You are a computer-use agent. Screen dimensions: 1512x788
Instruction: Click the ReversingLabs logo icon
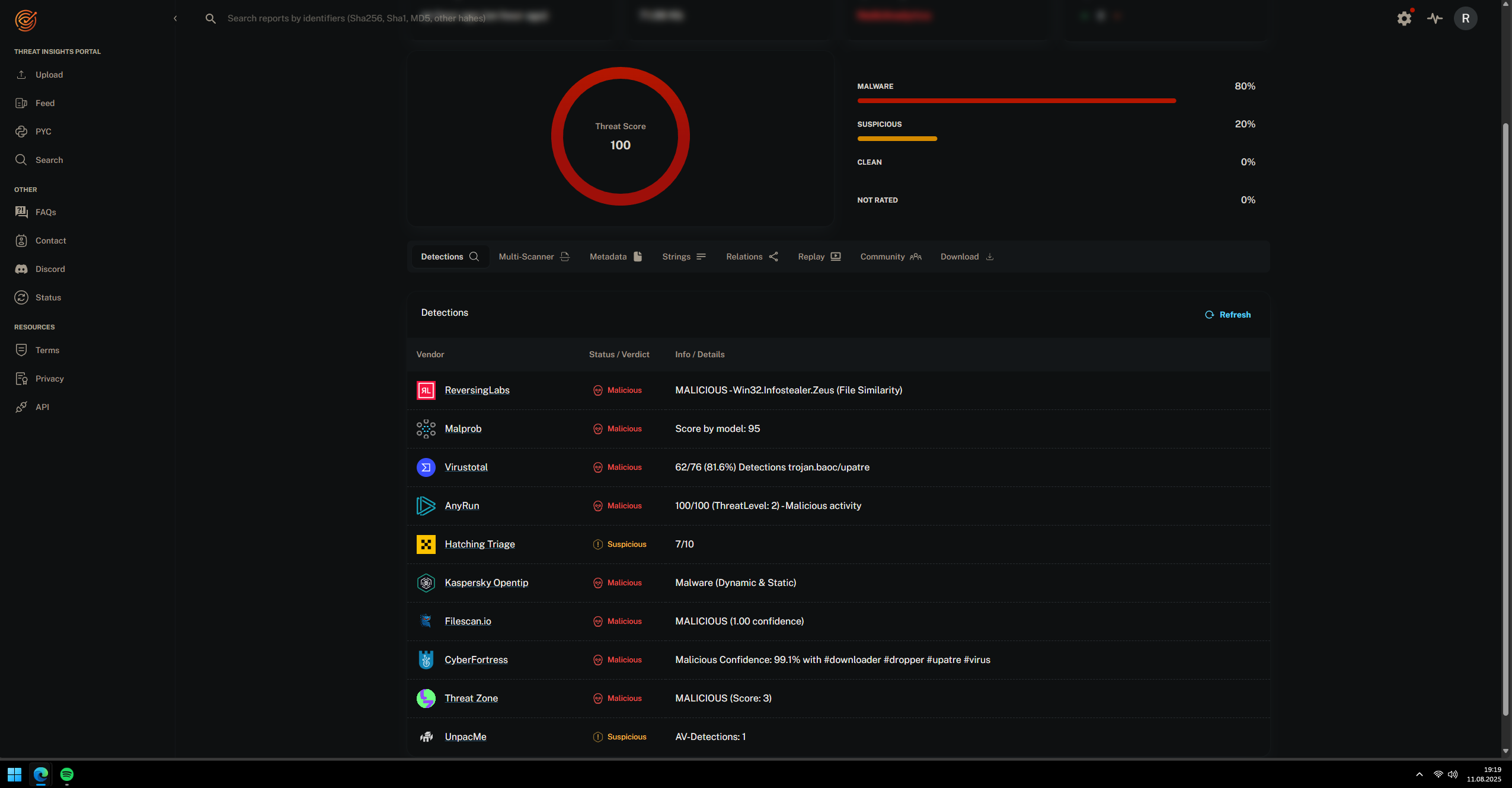pyautogui.click(x=426, y=390)
